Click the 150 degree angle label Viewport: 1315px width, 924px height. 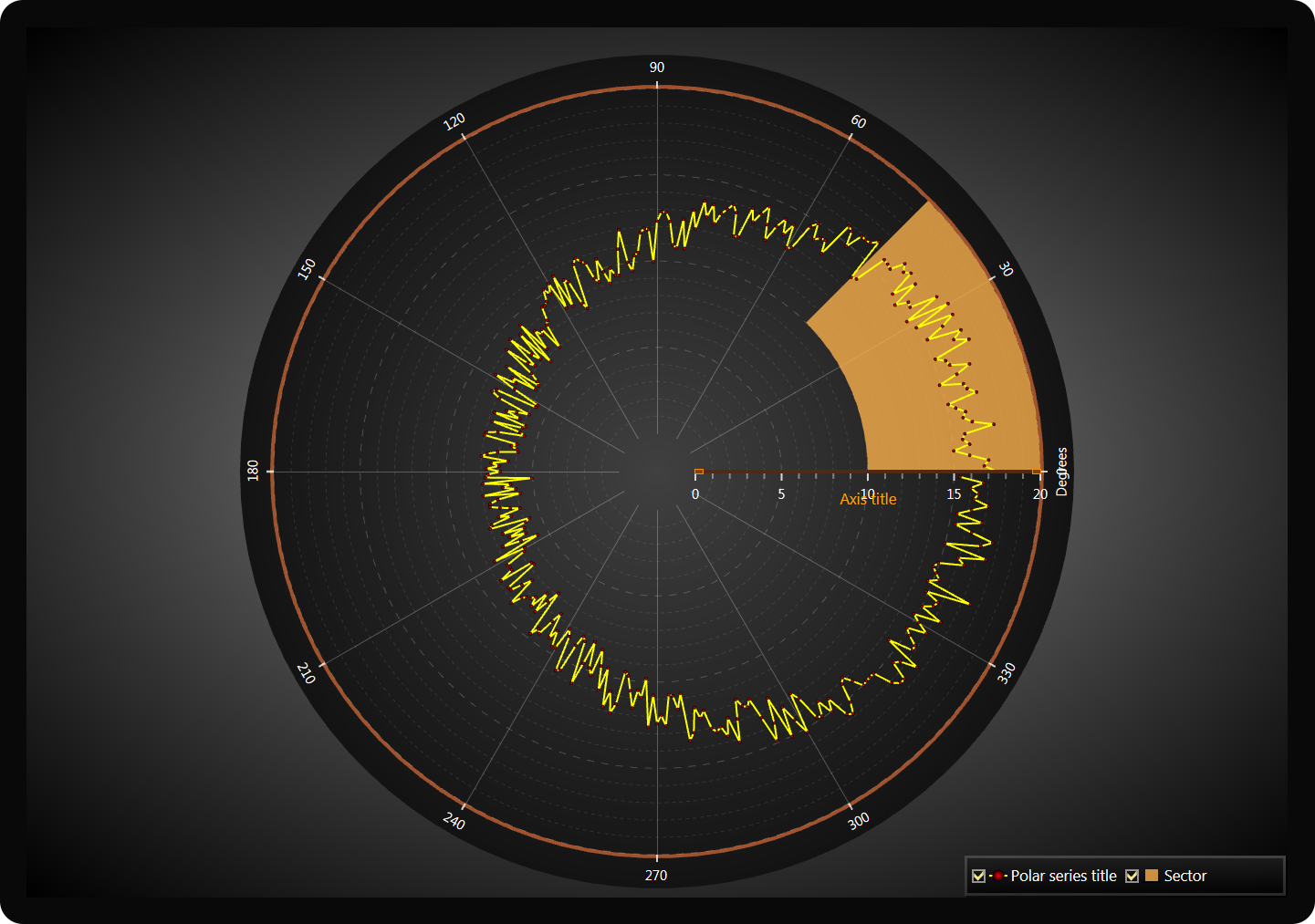[x=307, y=269]
